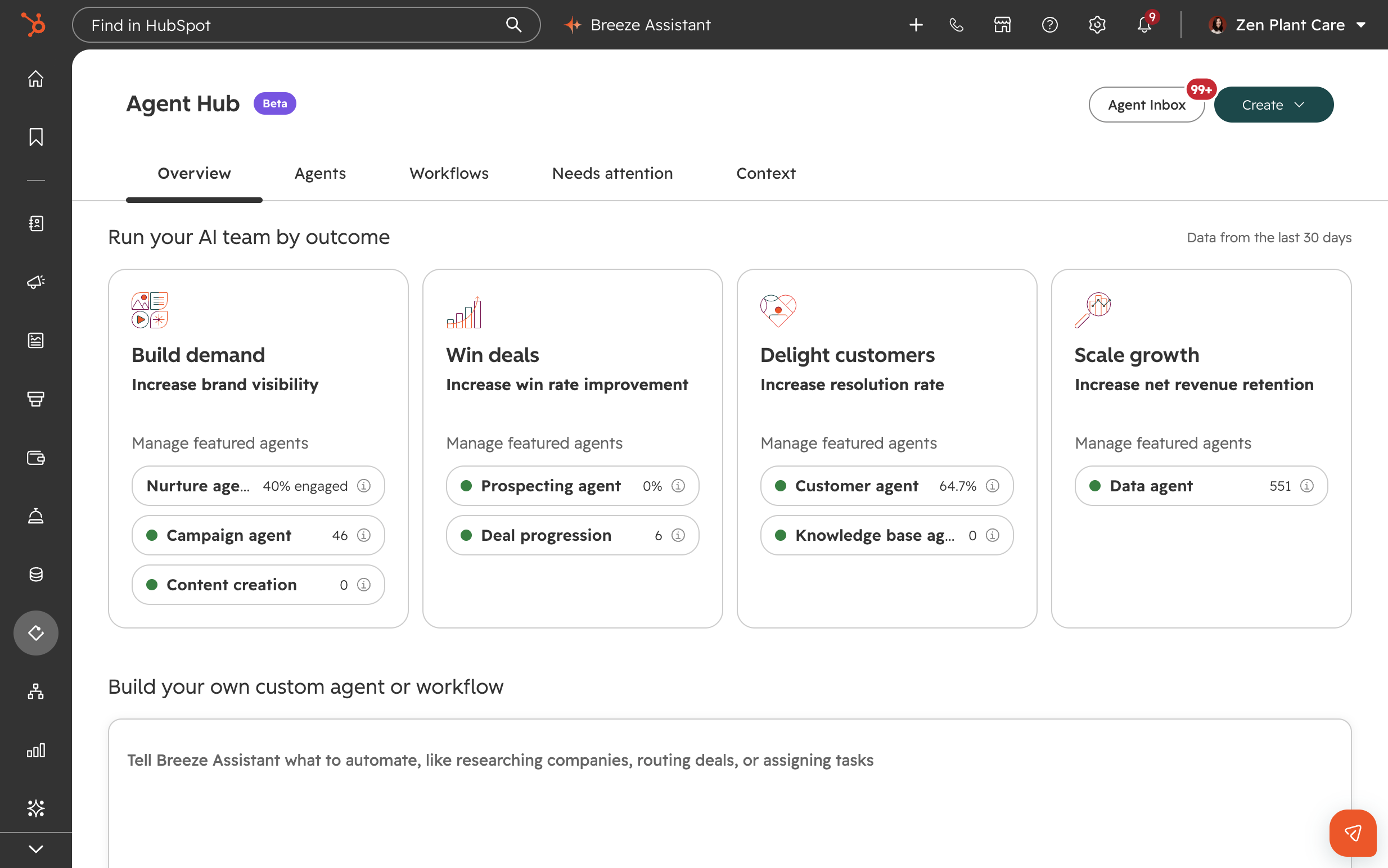Image resolution: width=1388 pixels, height=868 pixels.
Task: Open the notifications bell icon
Action: [x=1144, y=25]
